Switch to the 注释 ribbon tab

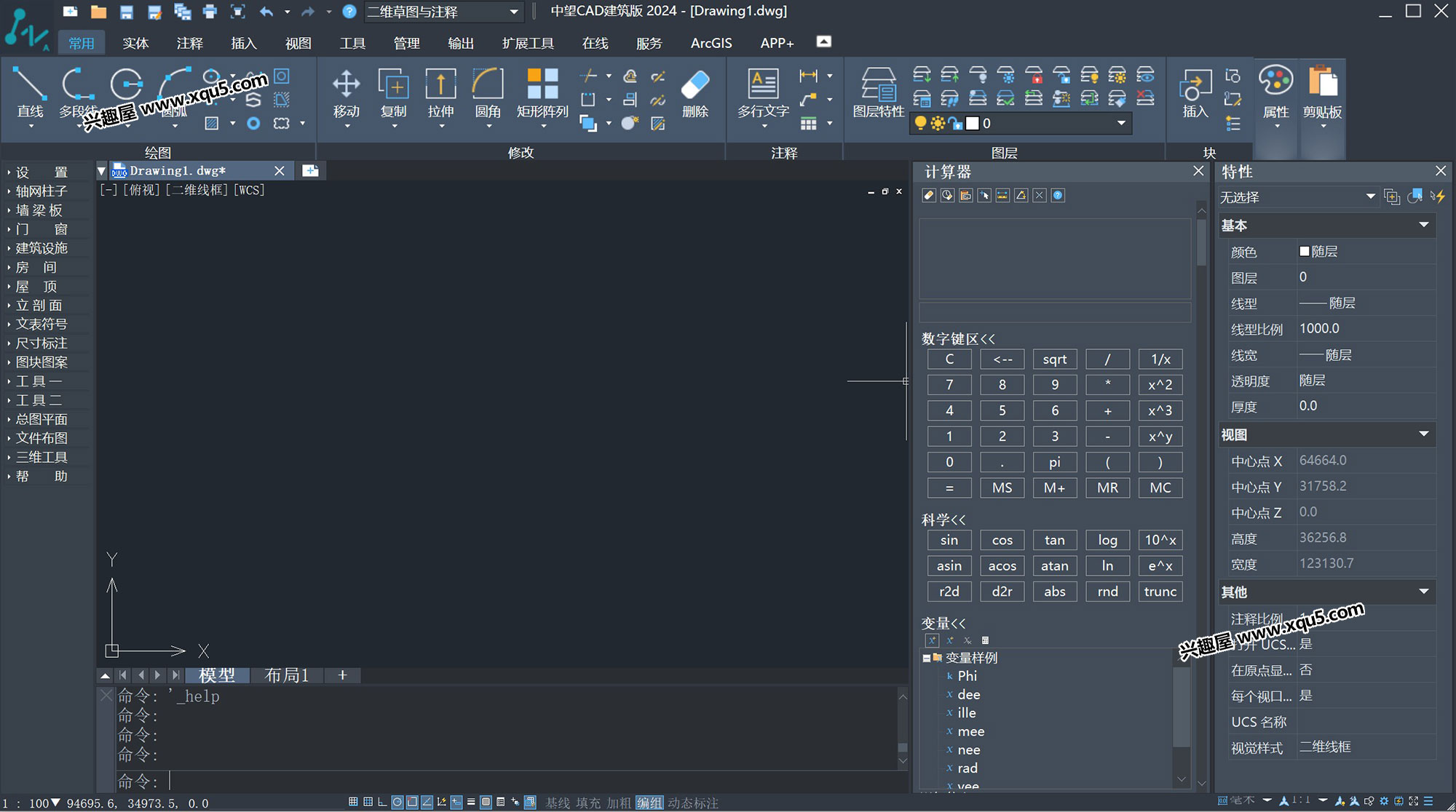[189, 43]
